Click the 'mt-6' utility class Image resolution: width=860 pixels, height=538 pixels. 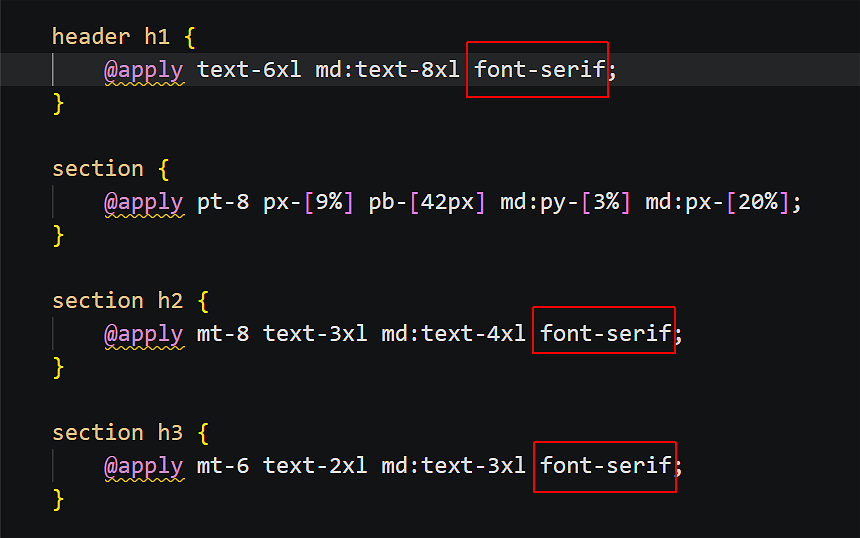click(x=223, y=466)
